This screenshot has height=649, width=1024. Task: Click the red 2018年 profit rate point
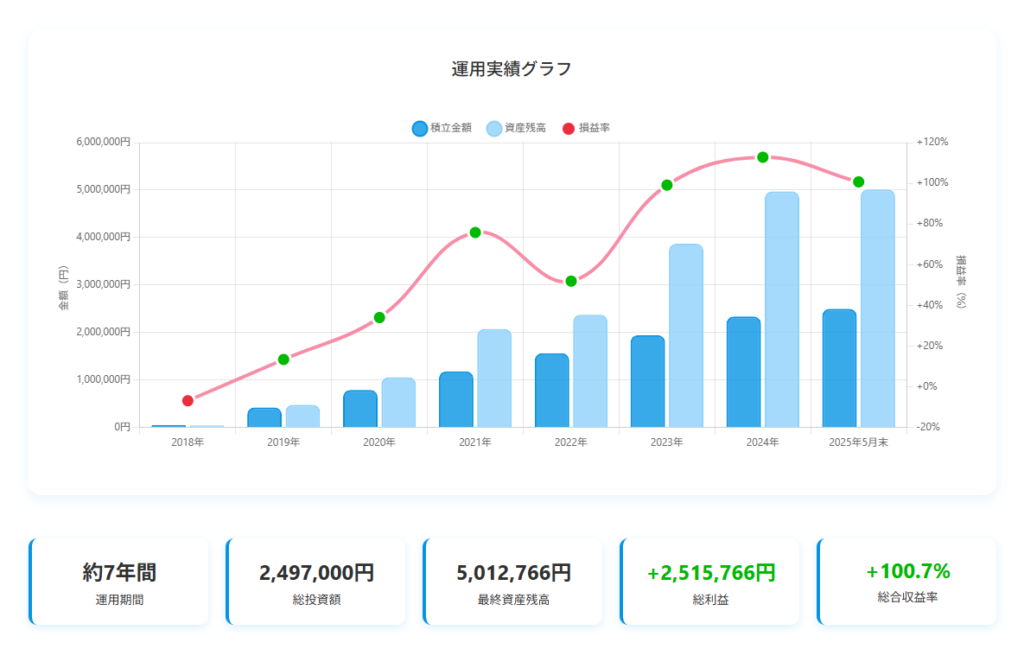click(x=188, y=400)
